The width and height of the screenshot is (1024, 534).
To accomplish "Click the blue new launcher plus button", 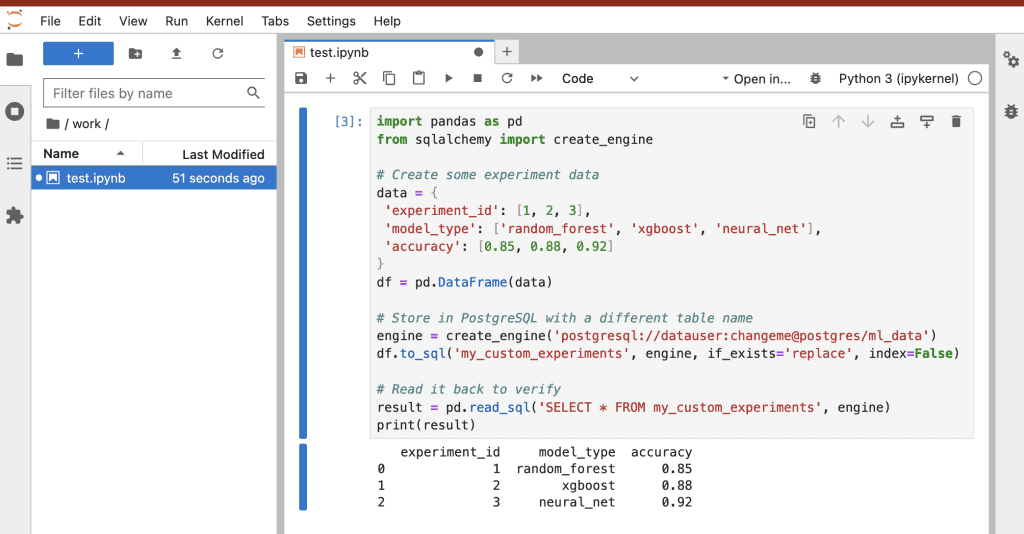I will click(x=78, y=53).
